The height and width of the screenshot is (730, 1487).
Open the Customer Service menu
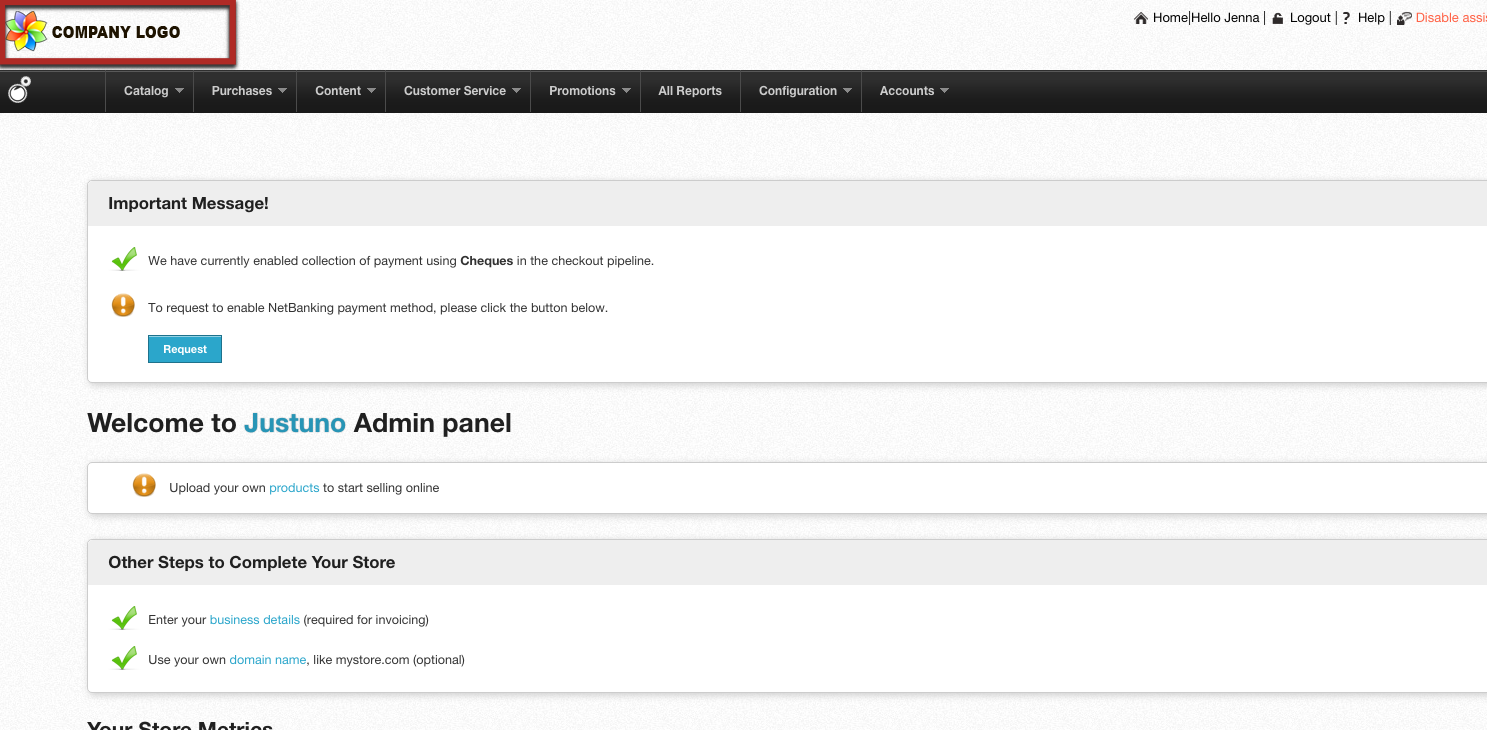pos(461,91)
